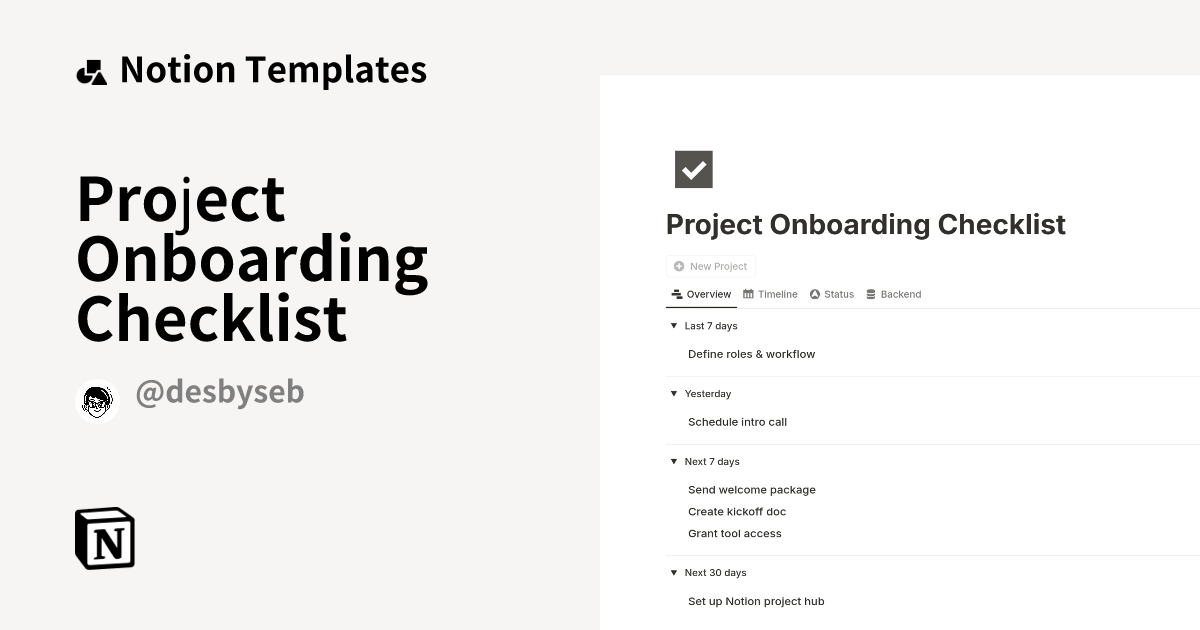This screenshot has width=1200, height=630.
Task: Click the plus icon inside New Project
Action: point(679,266)
